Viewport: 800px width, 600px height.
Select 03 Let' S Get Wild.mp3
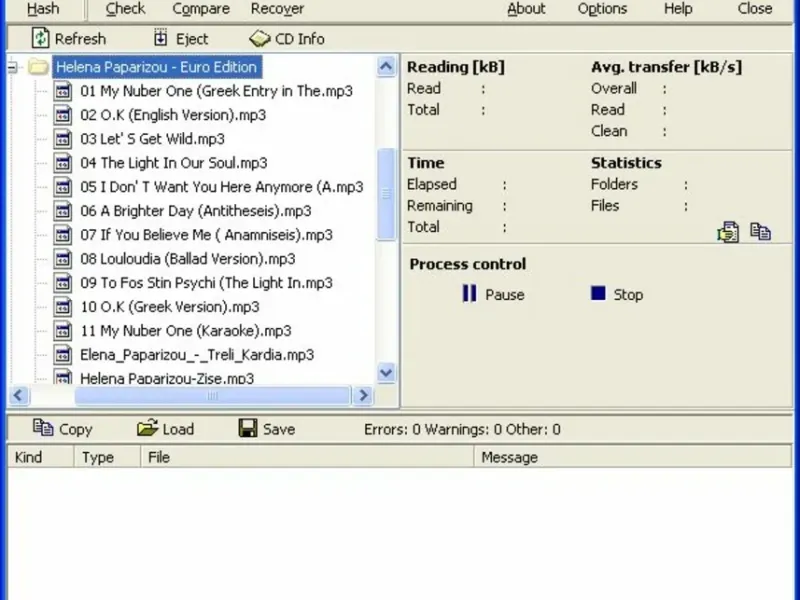152,139
